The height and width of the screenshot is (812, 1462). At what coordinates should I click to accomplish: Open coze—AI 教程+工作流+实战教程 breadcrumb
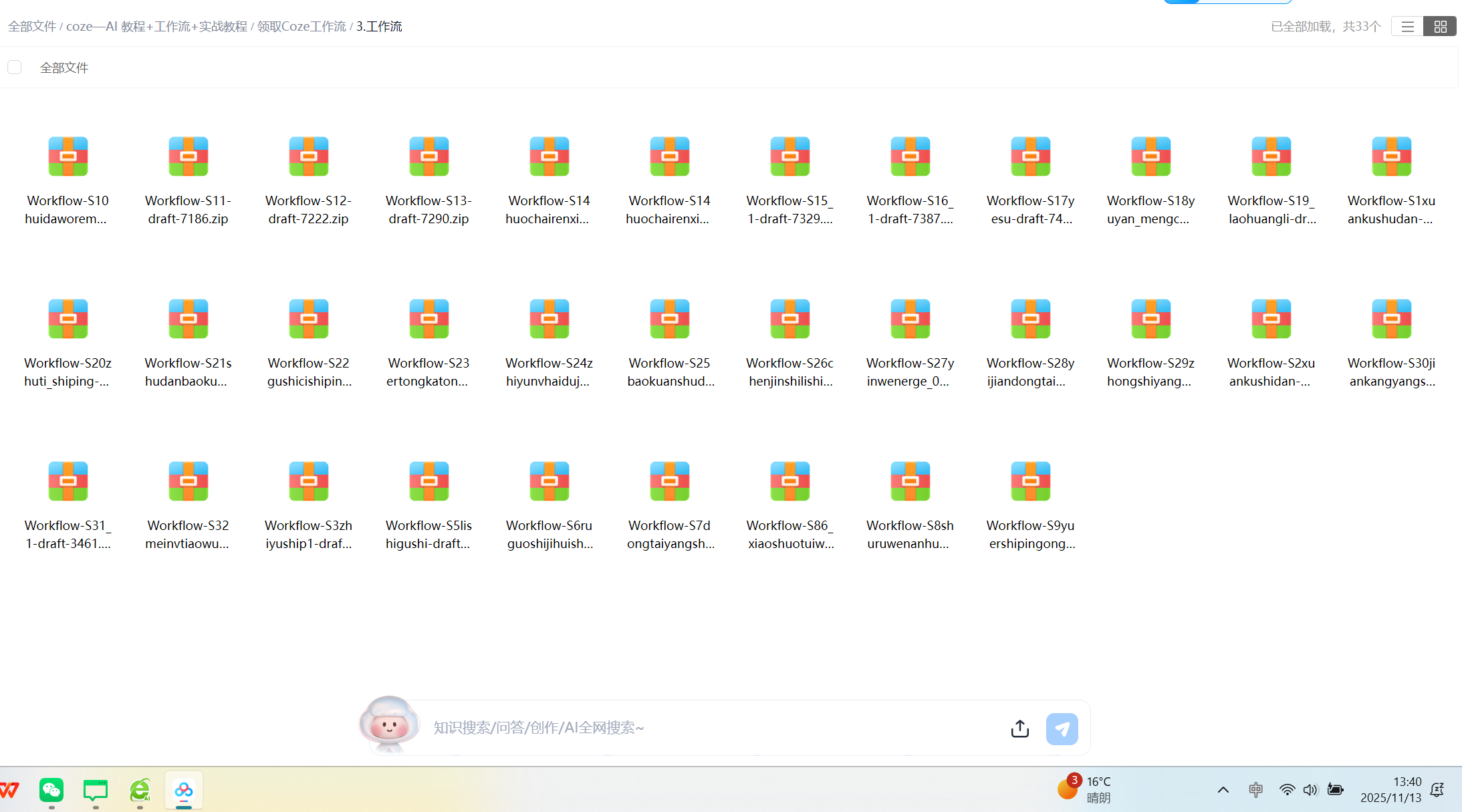[x=156, y=27]
